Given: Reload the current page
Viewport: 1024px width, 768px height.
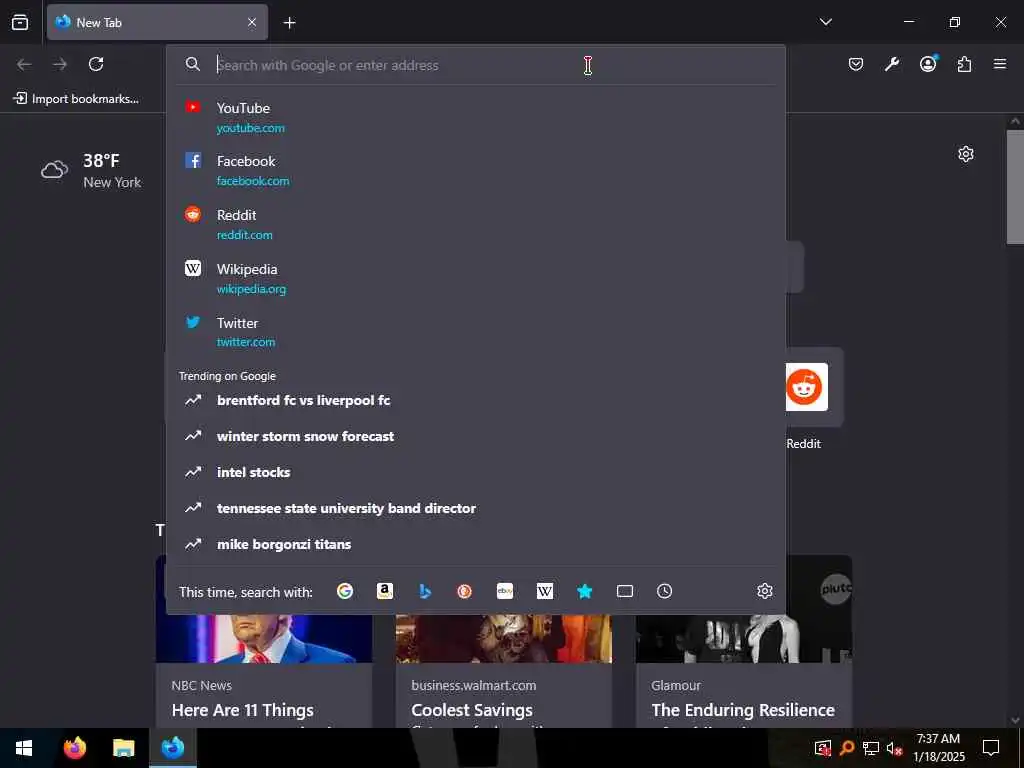Looking at the screenshot, I should [96, 64].
